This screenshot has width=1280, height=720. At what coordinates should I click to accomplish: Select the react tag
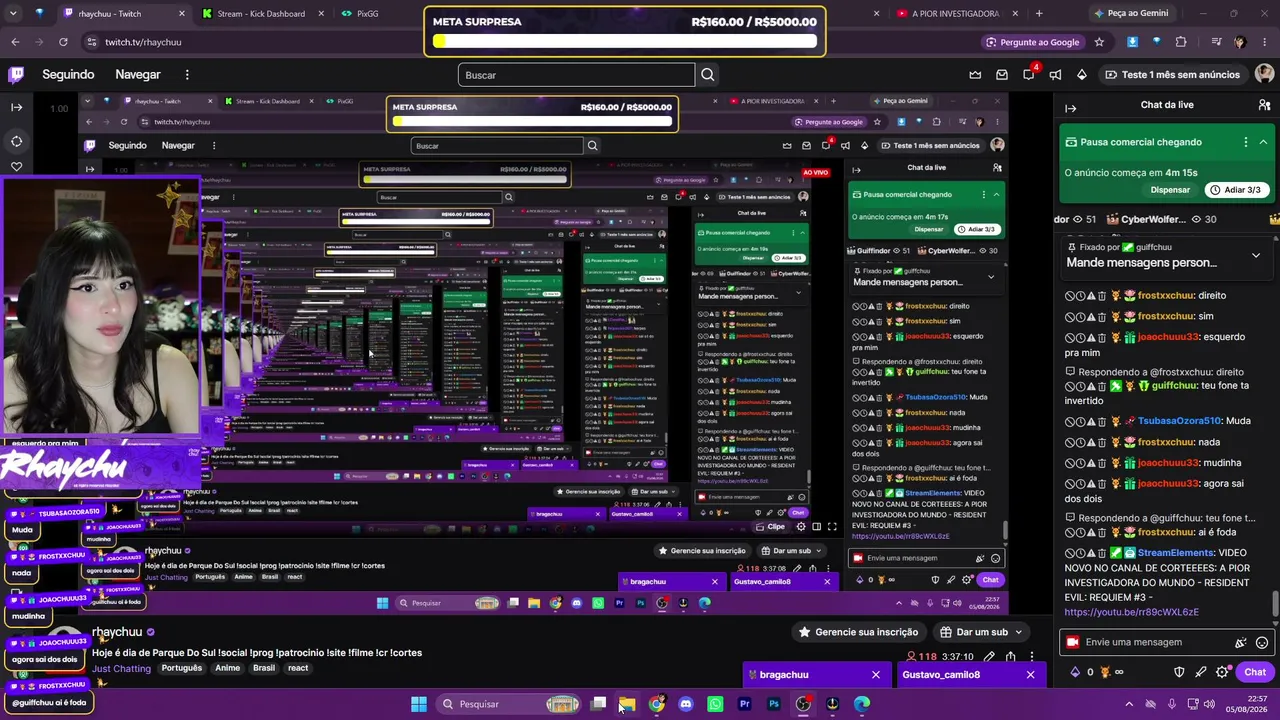point(298,668)
